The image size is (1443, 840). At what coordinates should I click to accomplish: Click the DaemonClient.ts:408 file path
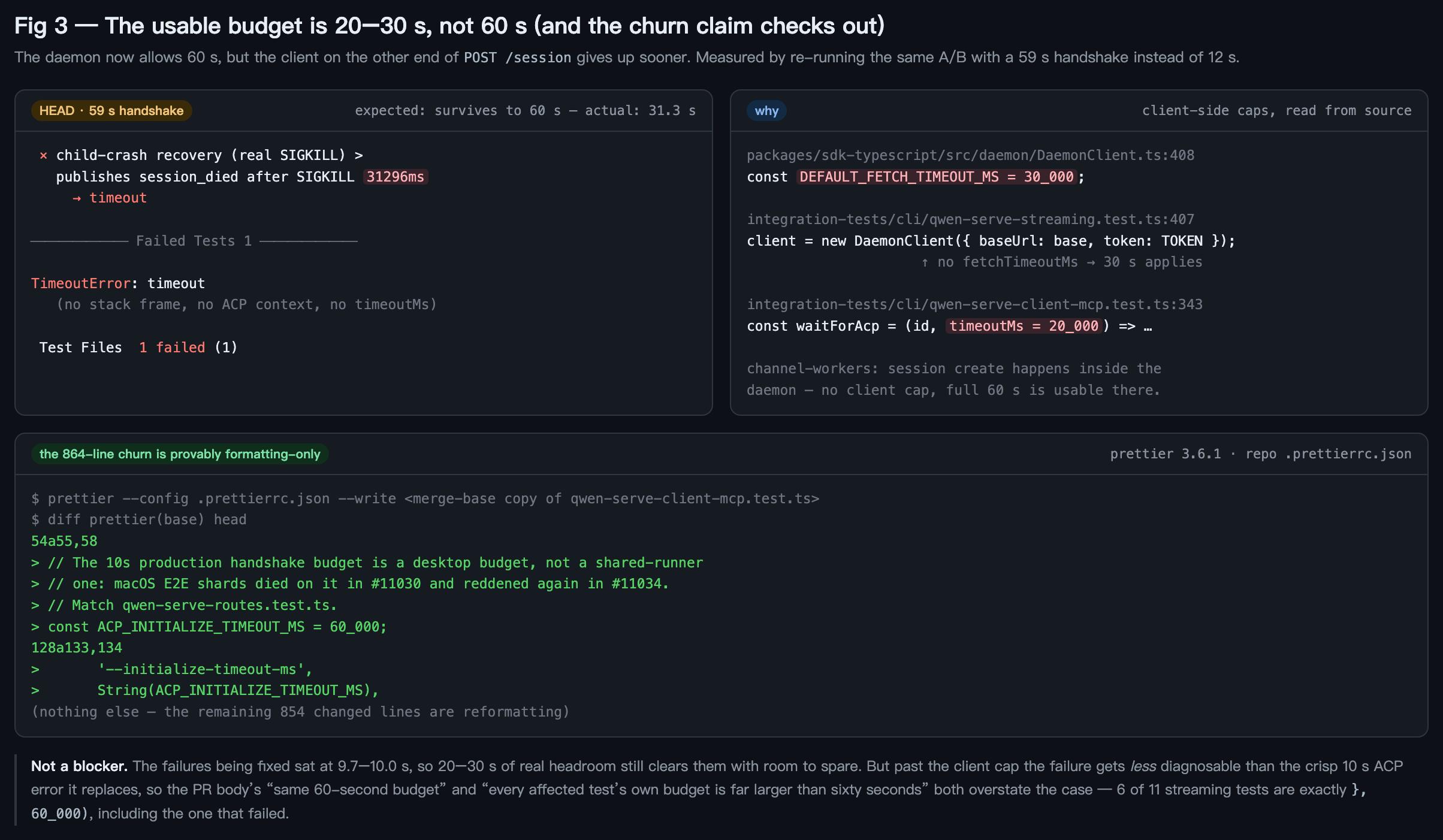[971, 156]
